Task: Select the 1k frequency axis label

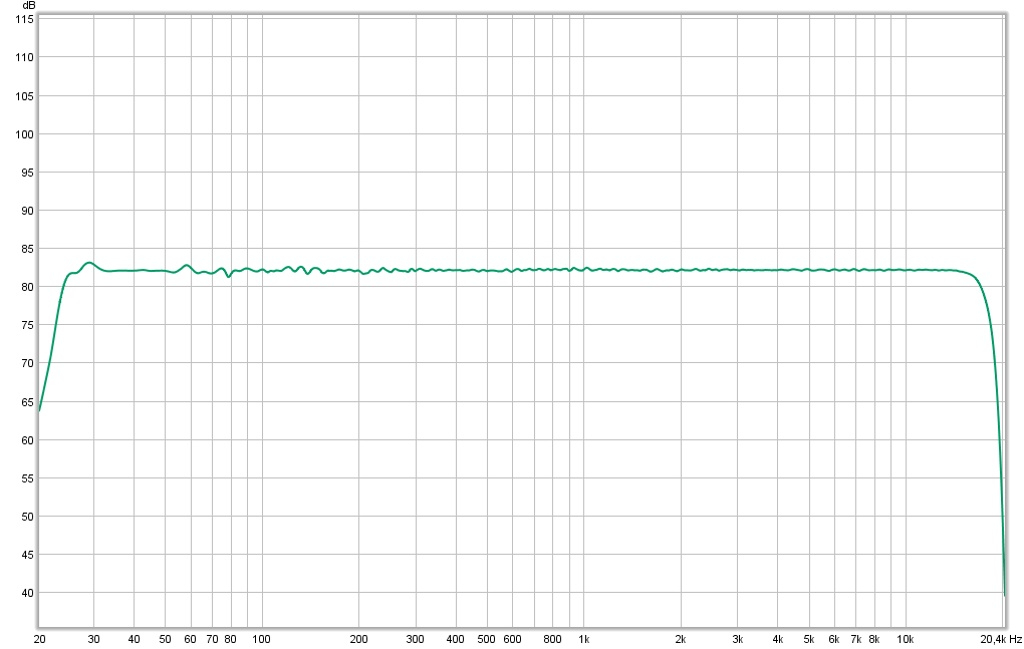Action: click(584, 639)
